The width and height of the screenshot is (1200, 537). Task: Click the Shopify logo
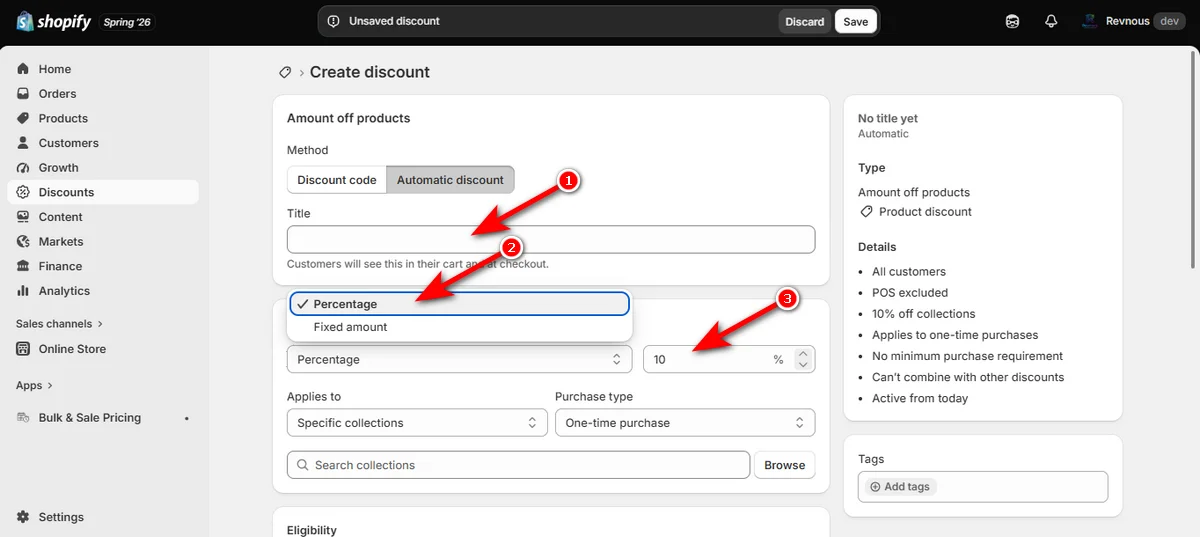[52, 21]
